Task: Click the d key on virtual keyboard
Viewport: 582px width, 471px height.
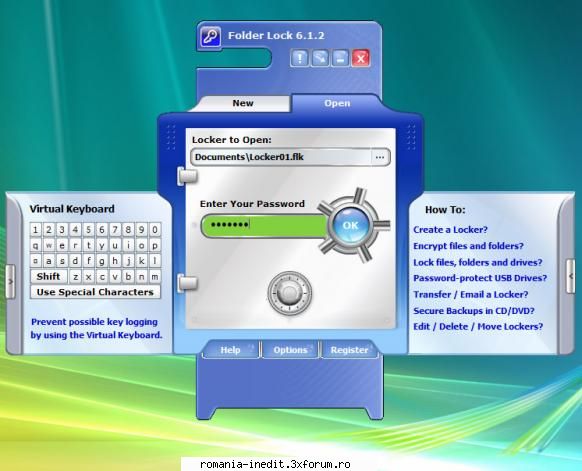Action: (x=75, y=261)
